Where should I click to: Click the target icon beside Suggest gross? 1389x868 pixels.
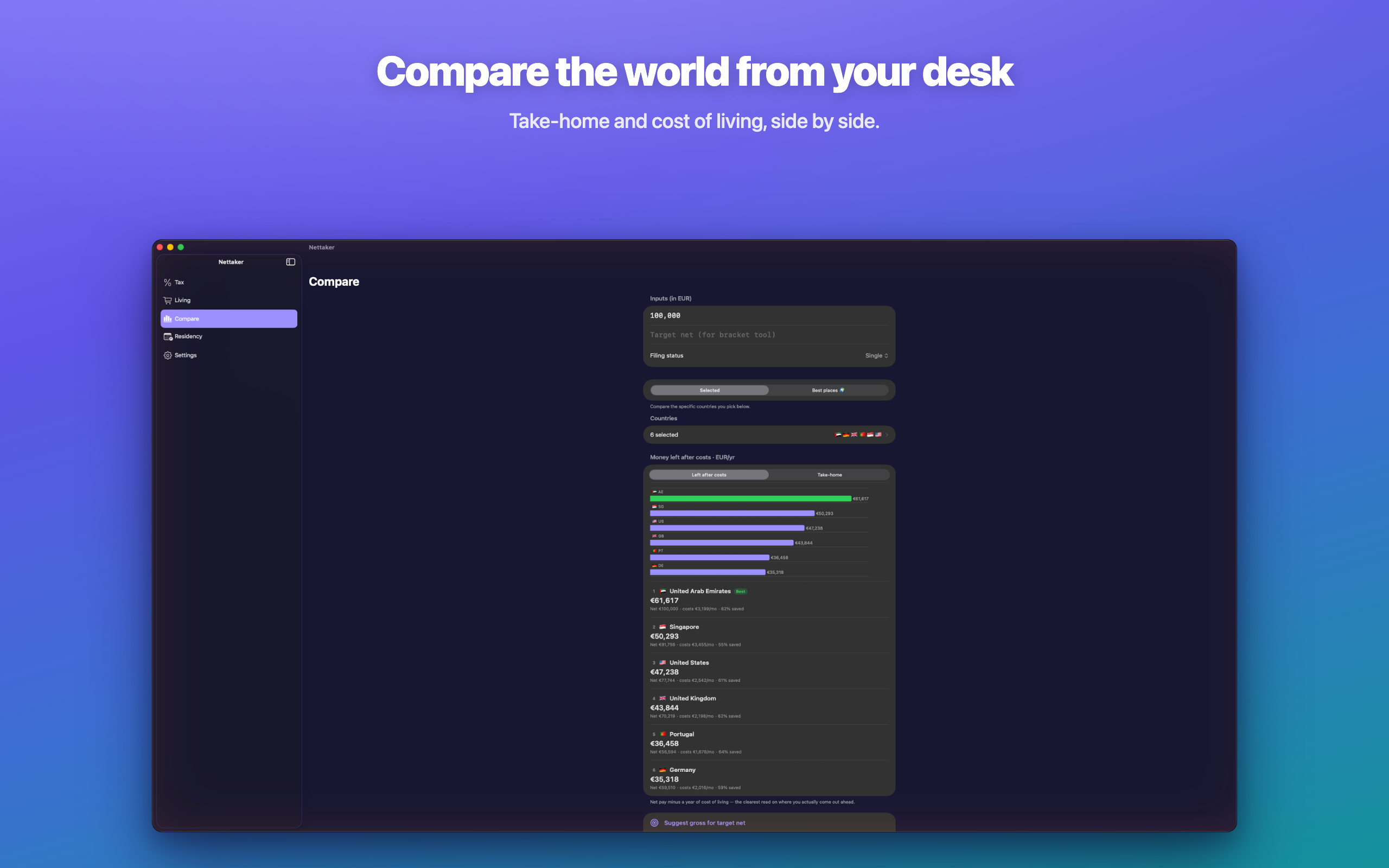coord(654,822)
